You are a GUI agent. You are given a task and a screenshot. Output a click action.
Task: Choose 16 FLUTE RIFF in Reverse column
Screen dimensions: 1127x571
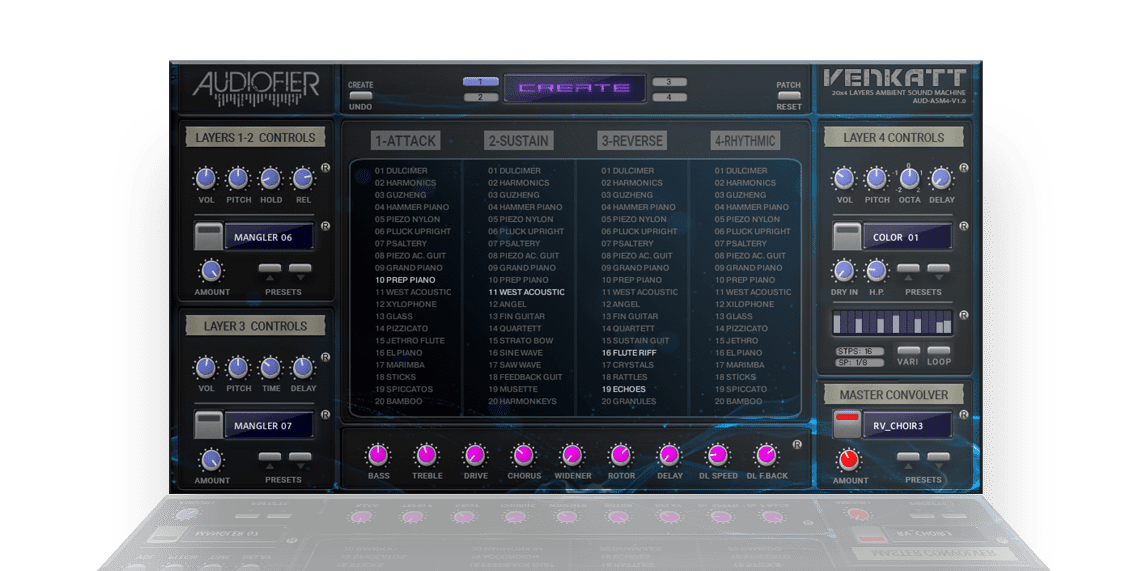[x=629, y=352]
